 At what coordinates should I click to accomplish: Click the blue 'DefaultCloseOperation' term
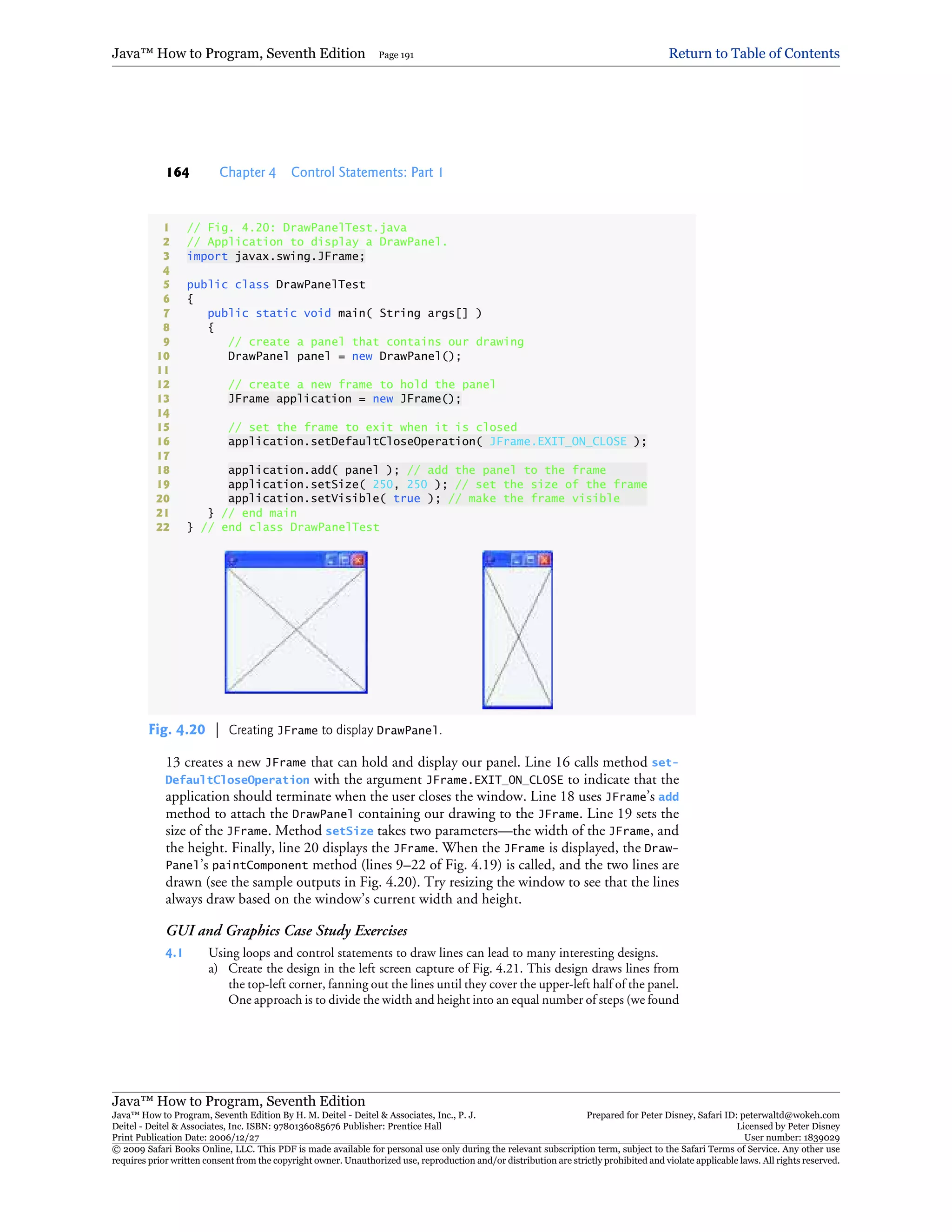tap(237, 780)
